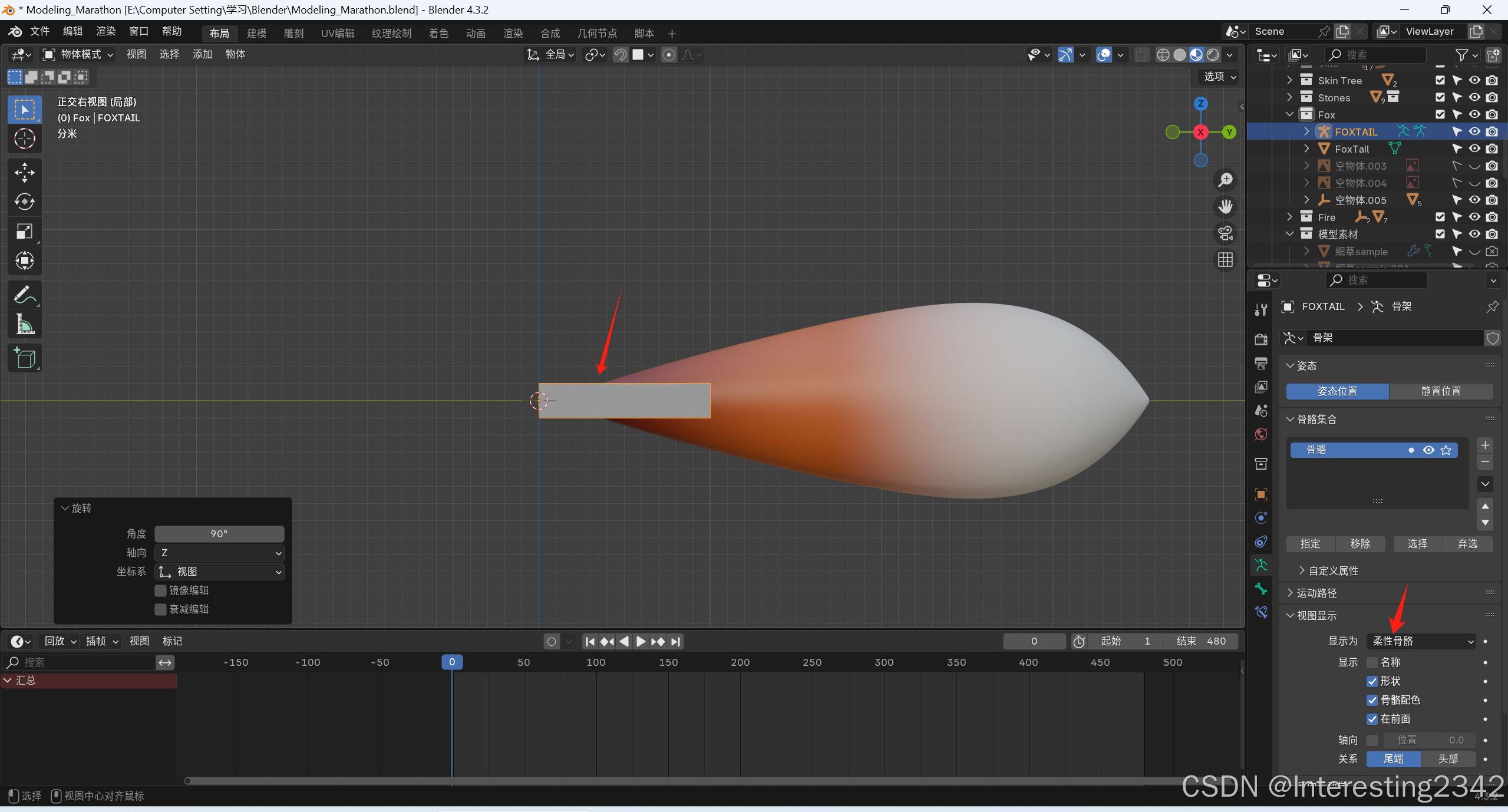This screenshot has height=812, width=1508.
Task: Hide FoxTail mesh with eye icon
Action: tap(1474, 148)
